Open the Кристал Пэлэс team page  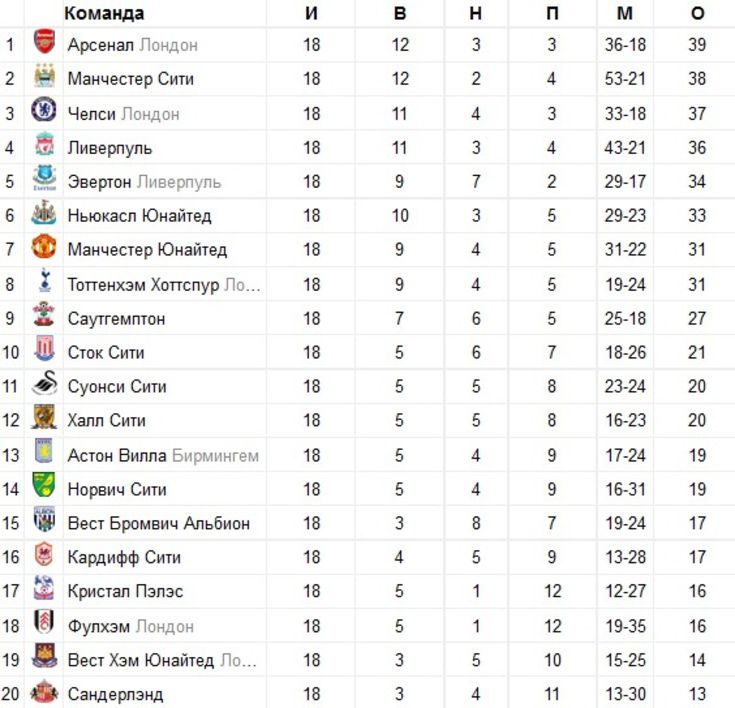tap(125, 591)
